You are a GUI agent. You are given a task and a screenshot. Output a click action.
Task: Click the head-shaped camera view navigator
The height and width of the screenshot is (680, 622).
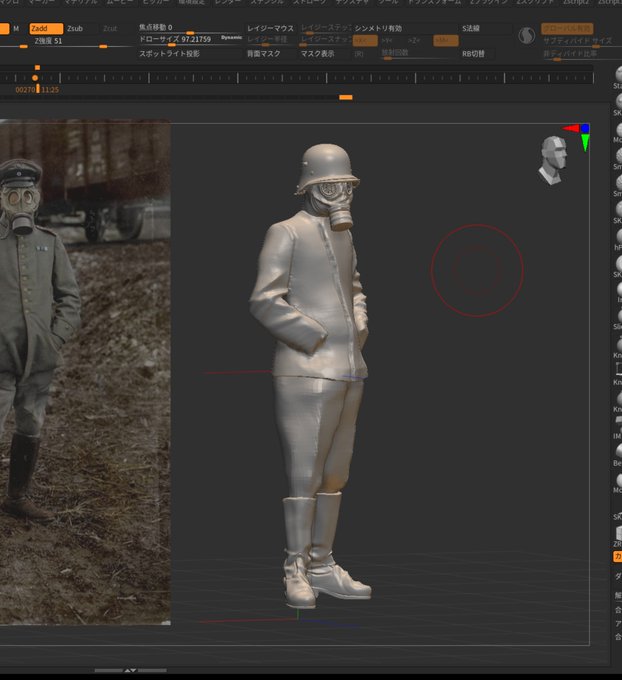tap(553, 160)
